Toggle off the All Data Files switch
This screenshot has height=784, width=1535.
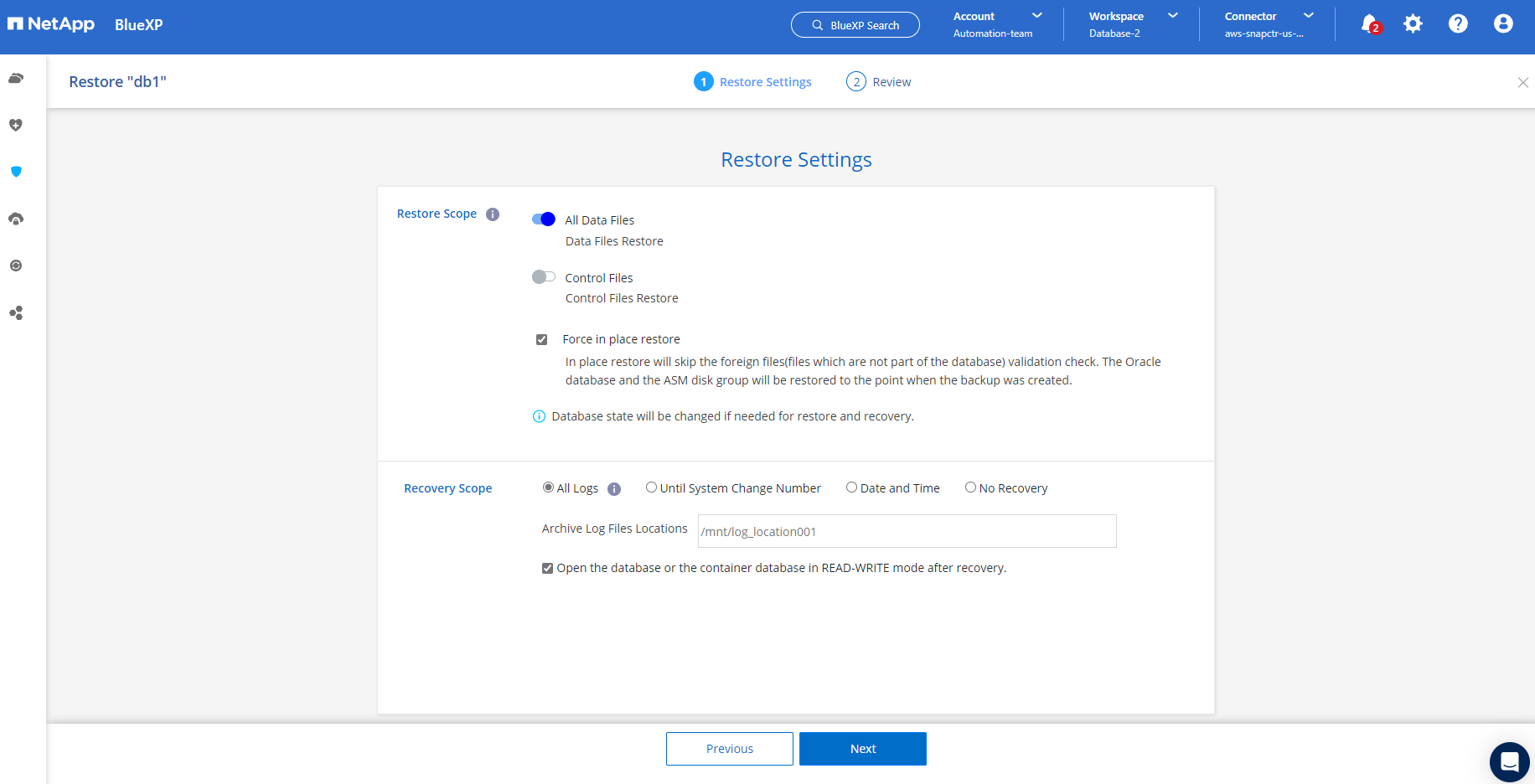point(544,219)
